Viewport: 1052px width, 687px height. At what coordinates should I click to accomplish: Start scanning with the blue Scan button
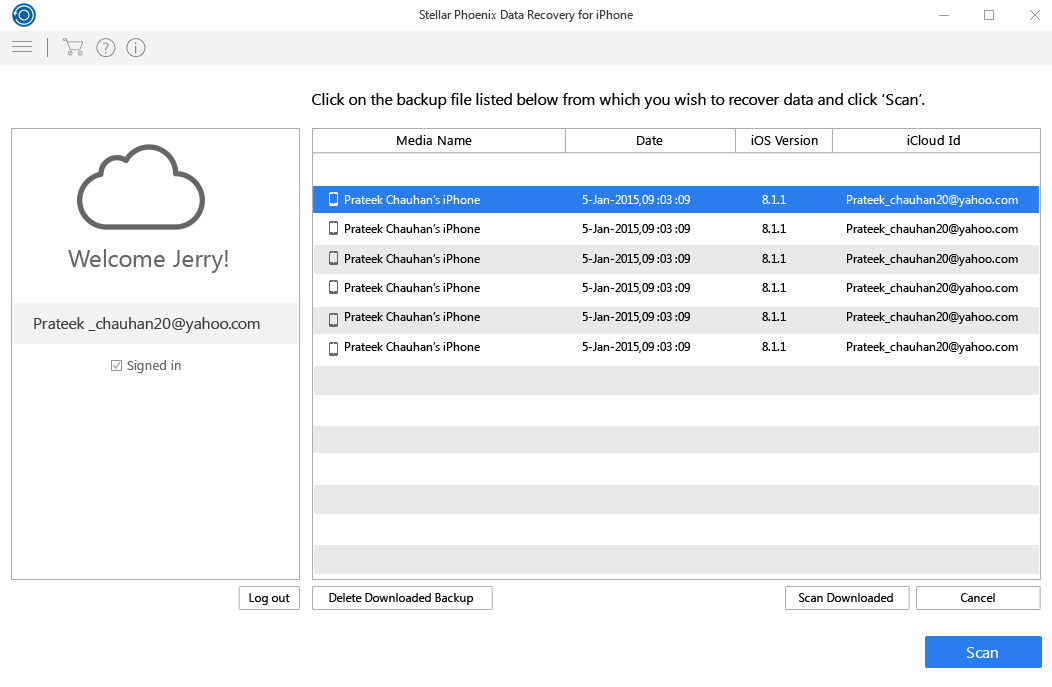[983, 652]
